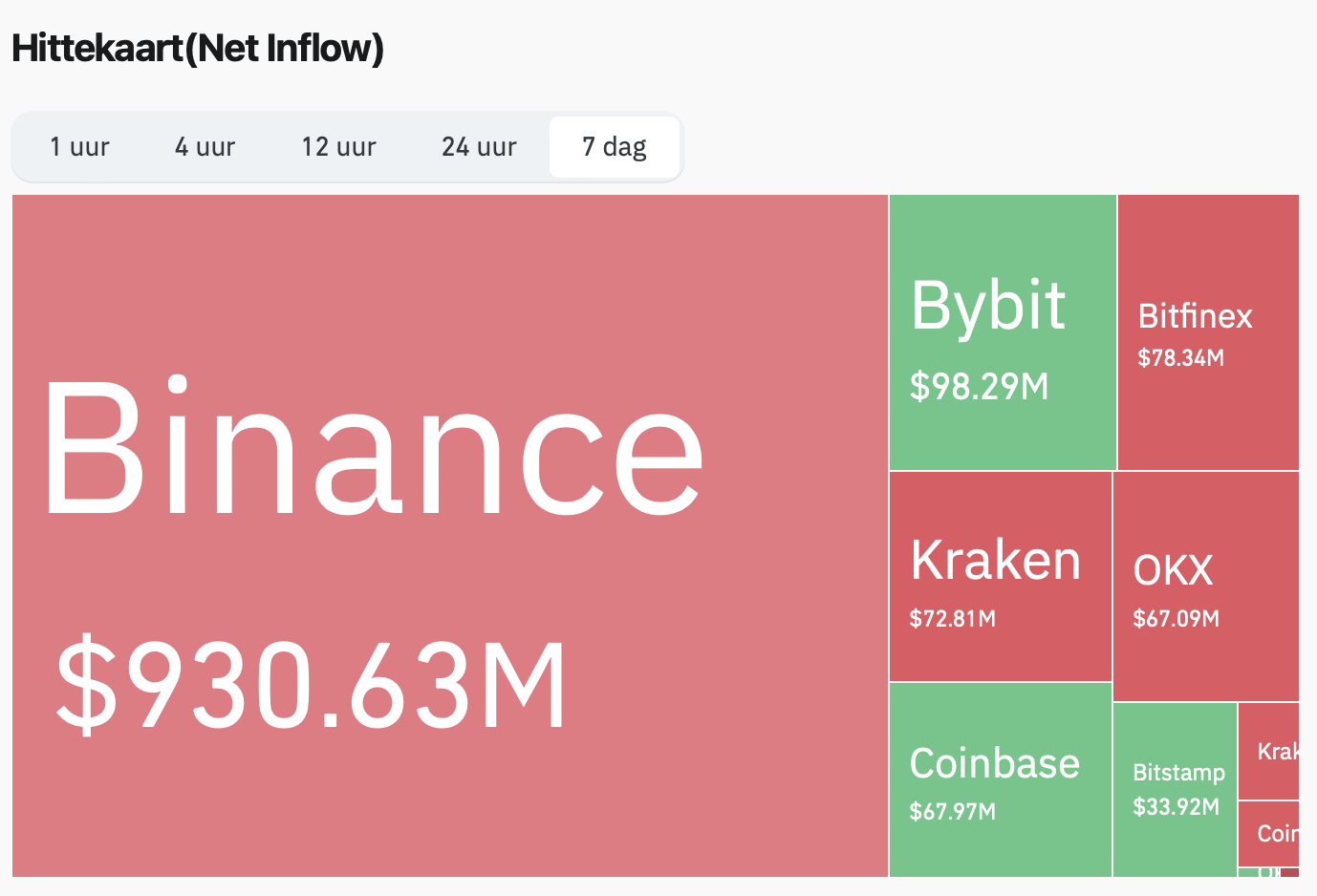Click the $930.63M Binance inflow value
This screenshot has width=1317, height=896.
[x=312, y=685]
